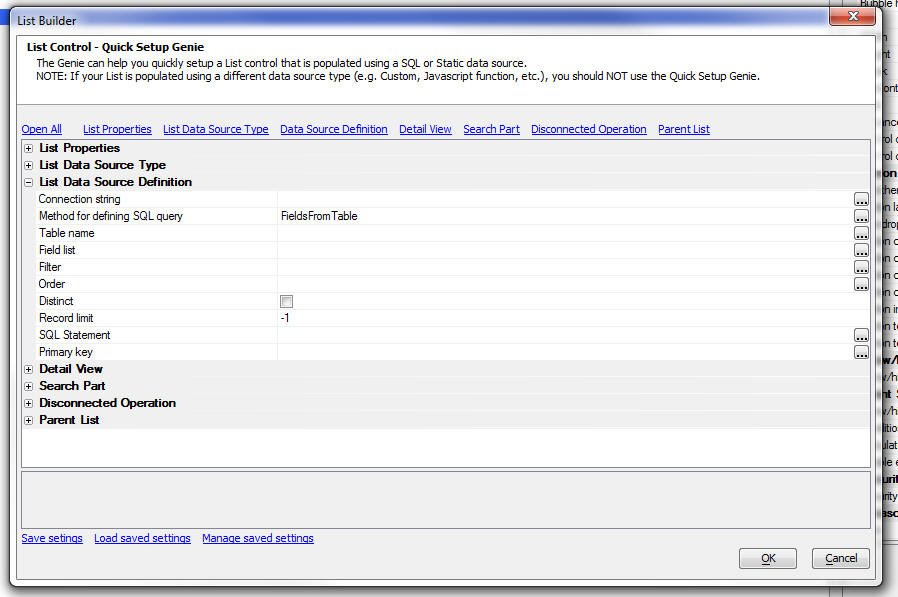This screenshot has height=597, width=898.
Task: Open the Method for defining SQL query picker
Action: coord(861,216)
